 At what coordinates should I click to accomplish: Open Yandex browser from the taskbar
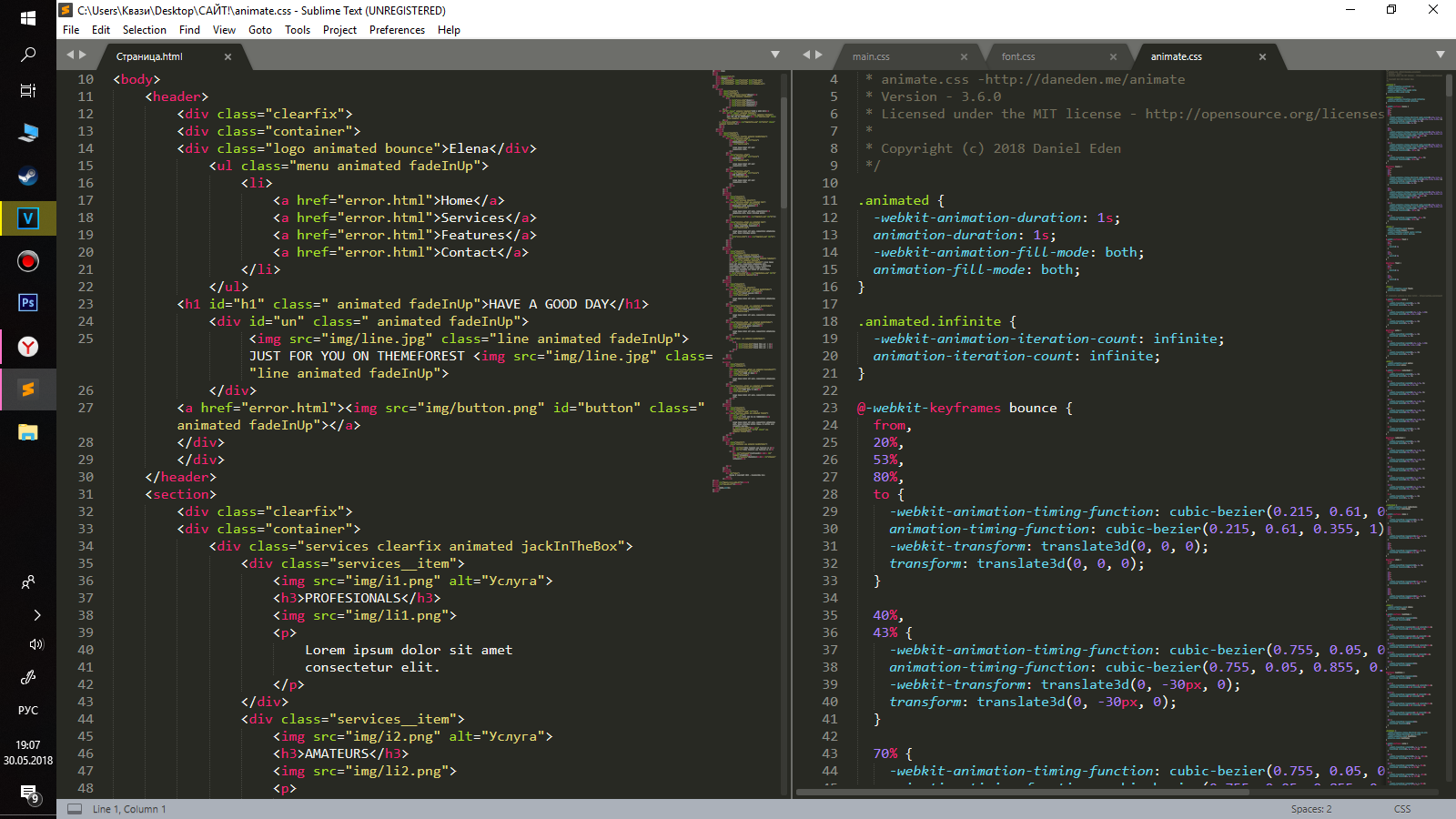coord(28,346)
